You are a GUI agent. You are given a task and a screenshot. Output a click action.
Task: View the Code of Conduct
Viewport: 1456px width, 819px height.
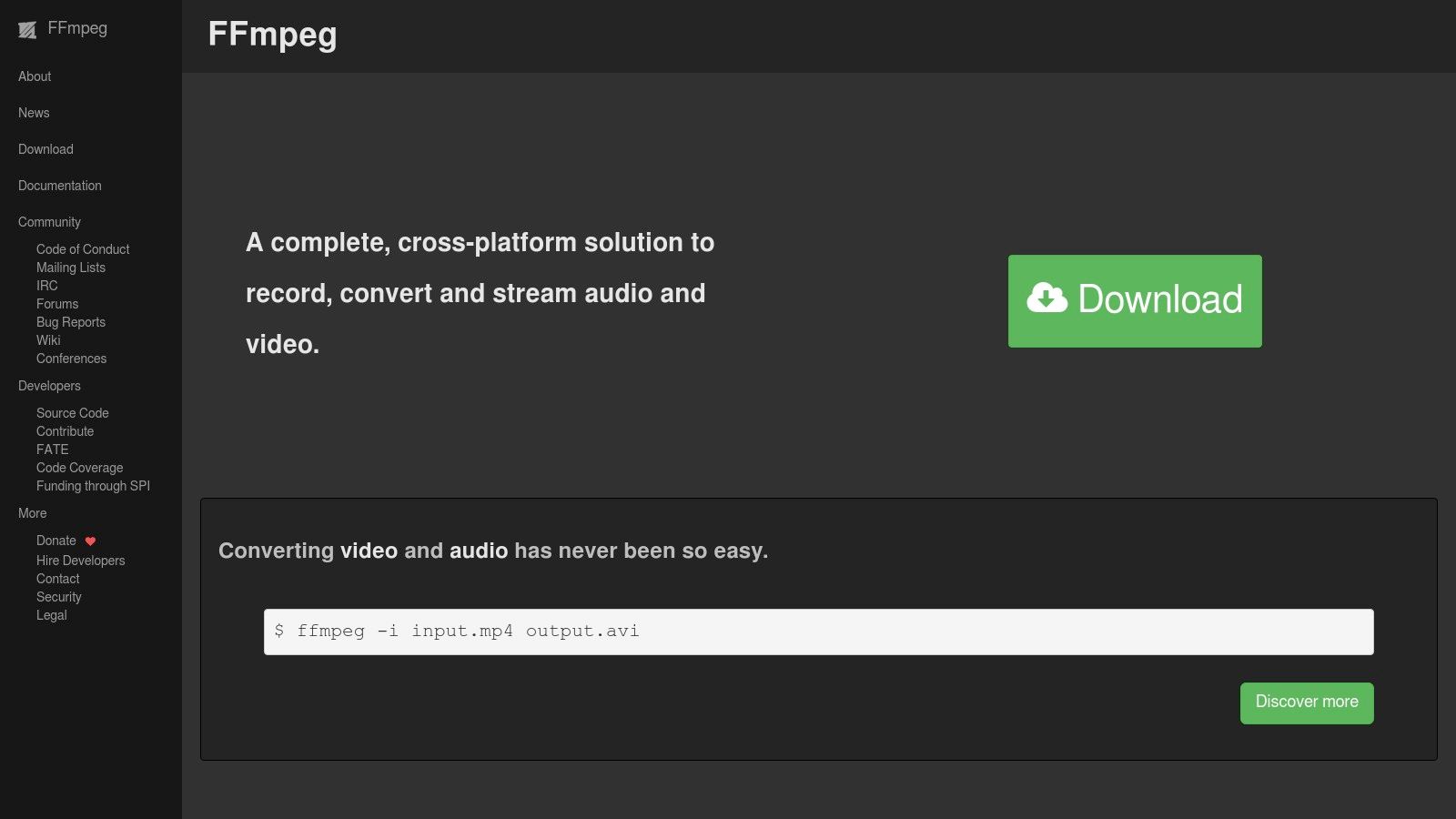point(82,248)
